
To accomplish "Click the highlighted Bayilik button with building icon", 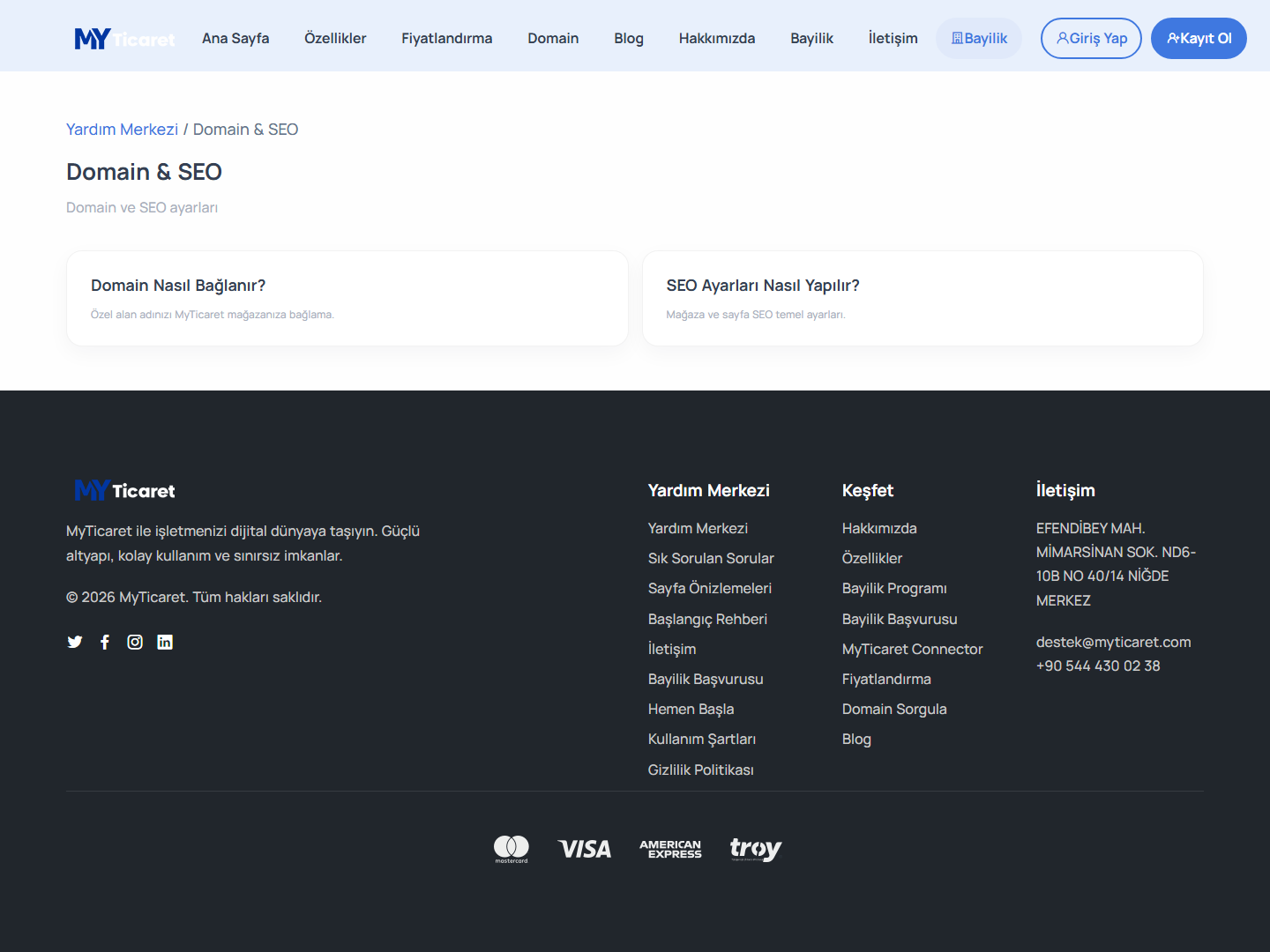I will [979, 39].
